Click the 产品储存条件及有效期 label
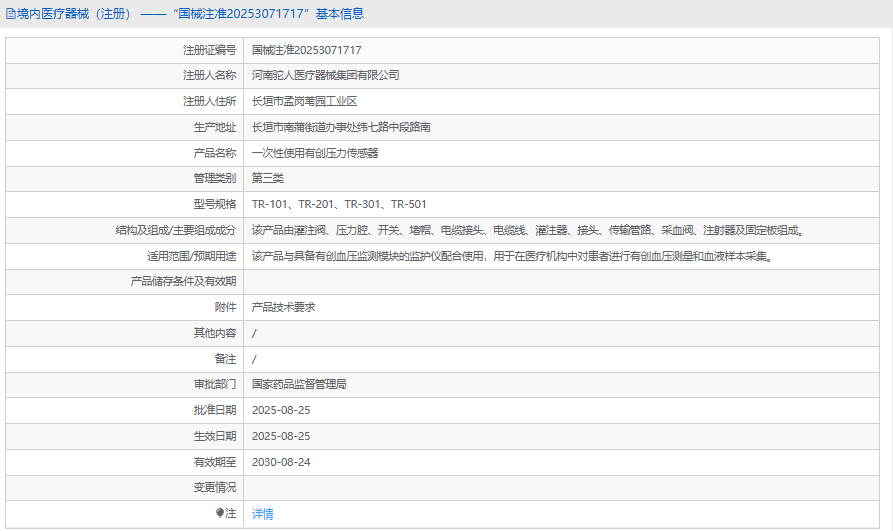The height and width of the screenshot is (531, 893). pos(183,281)
